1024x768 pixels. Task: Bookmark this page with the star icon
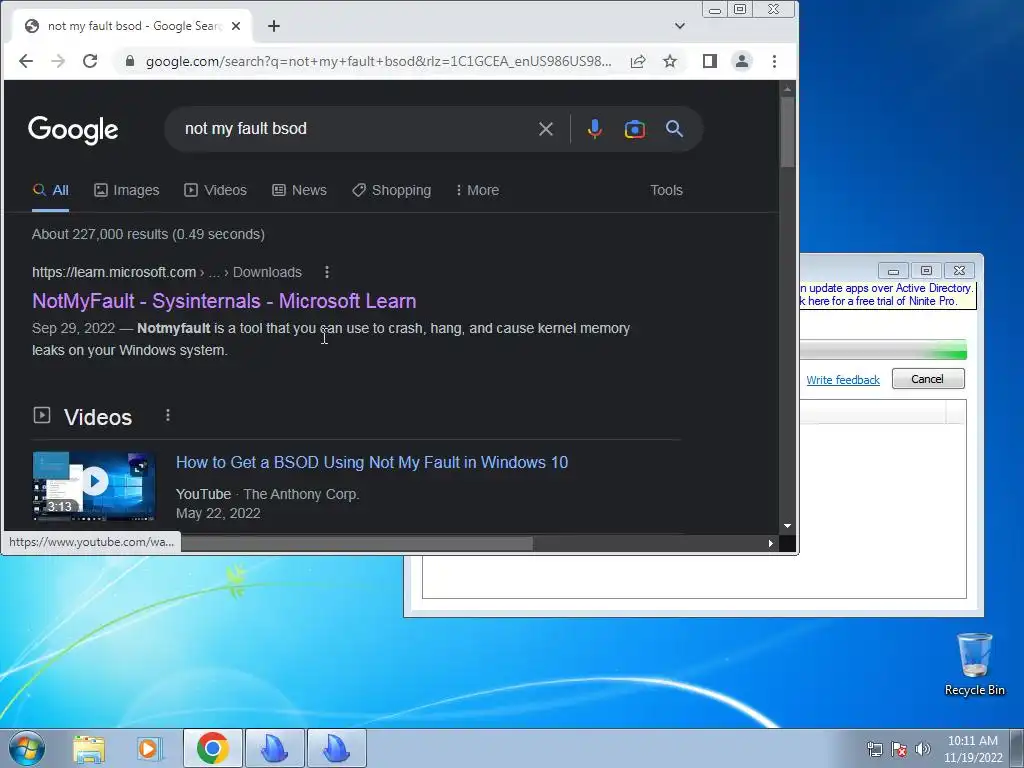coord(670,61)
